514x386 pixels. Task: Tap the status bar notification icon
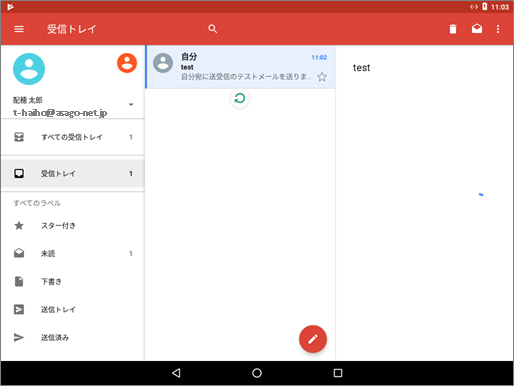click(10, 7)
